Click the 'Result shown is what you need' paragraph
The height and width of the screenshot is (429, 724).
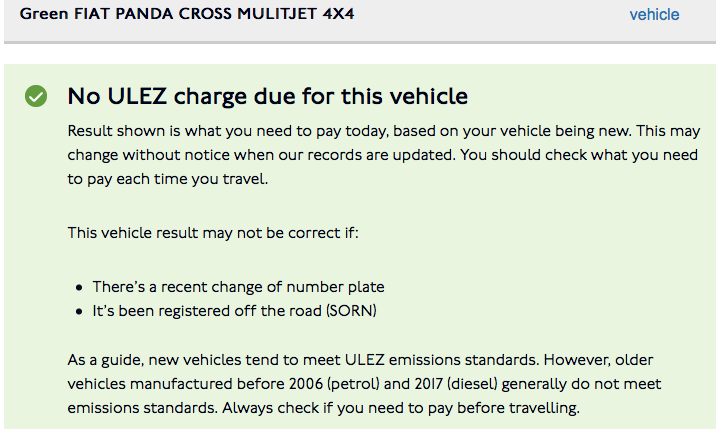[x=384, y=155]
